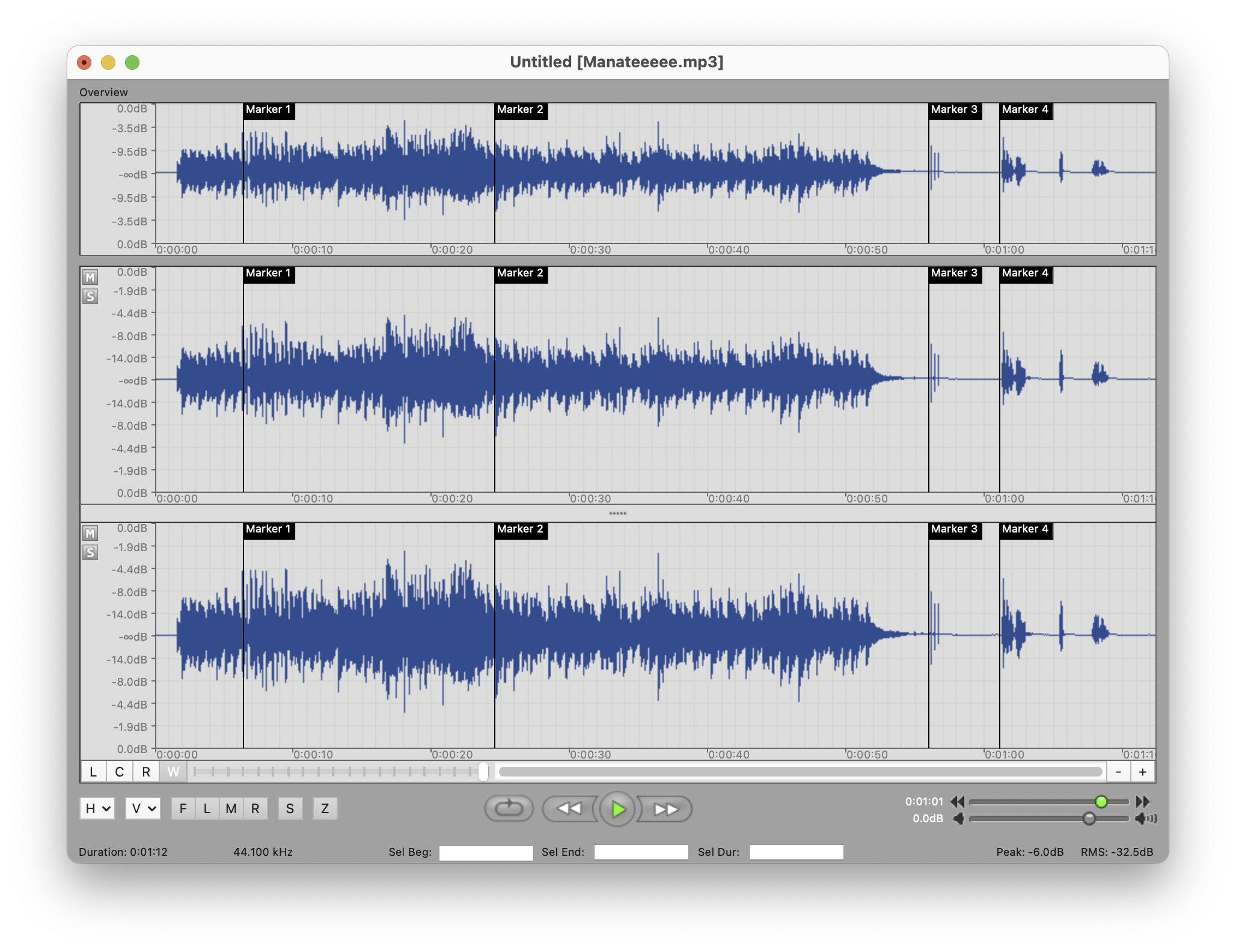Select the R channel button beside C

pyautogui.click(x=146, y=772)
